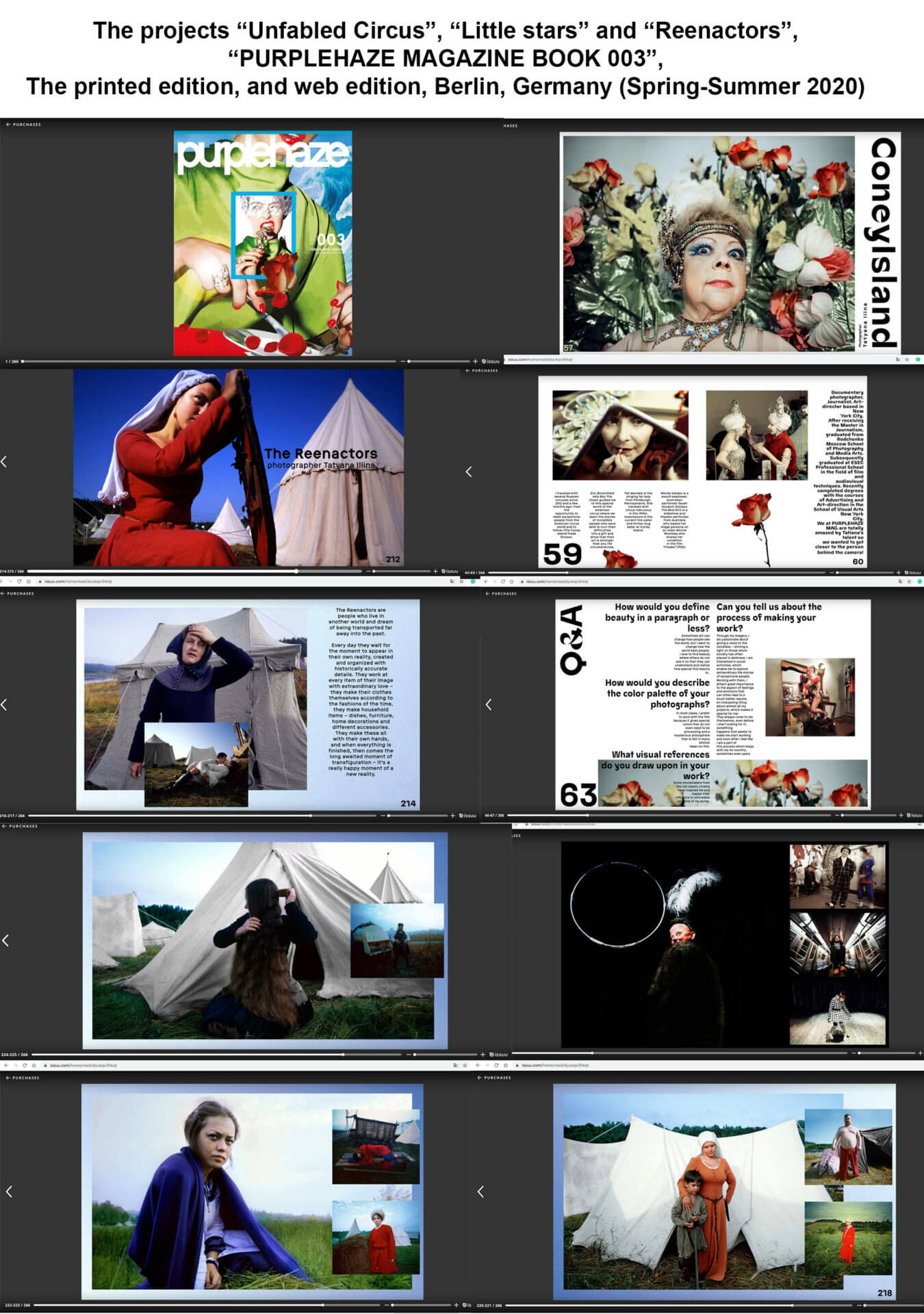Go back to Purchases from the Q&A page 63 viewer
The width and height of the screenshot is (924, 1314).
click(502, 593)
